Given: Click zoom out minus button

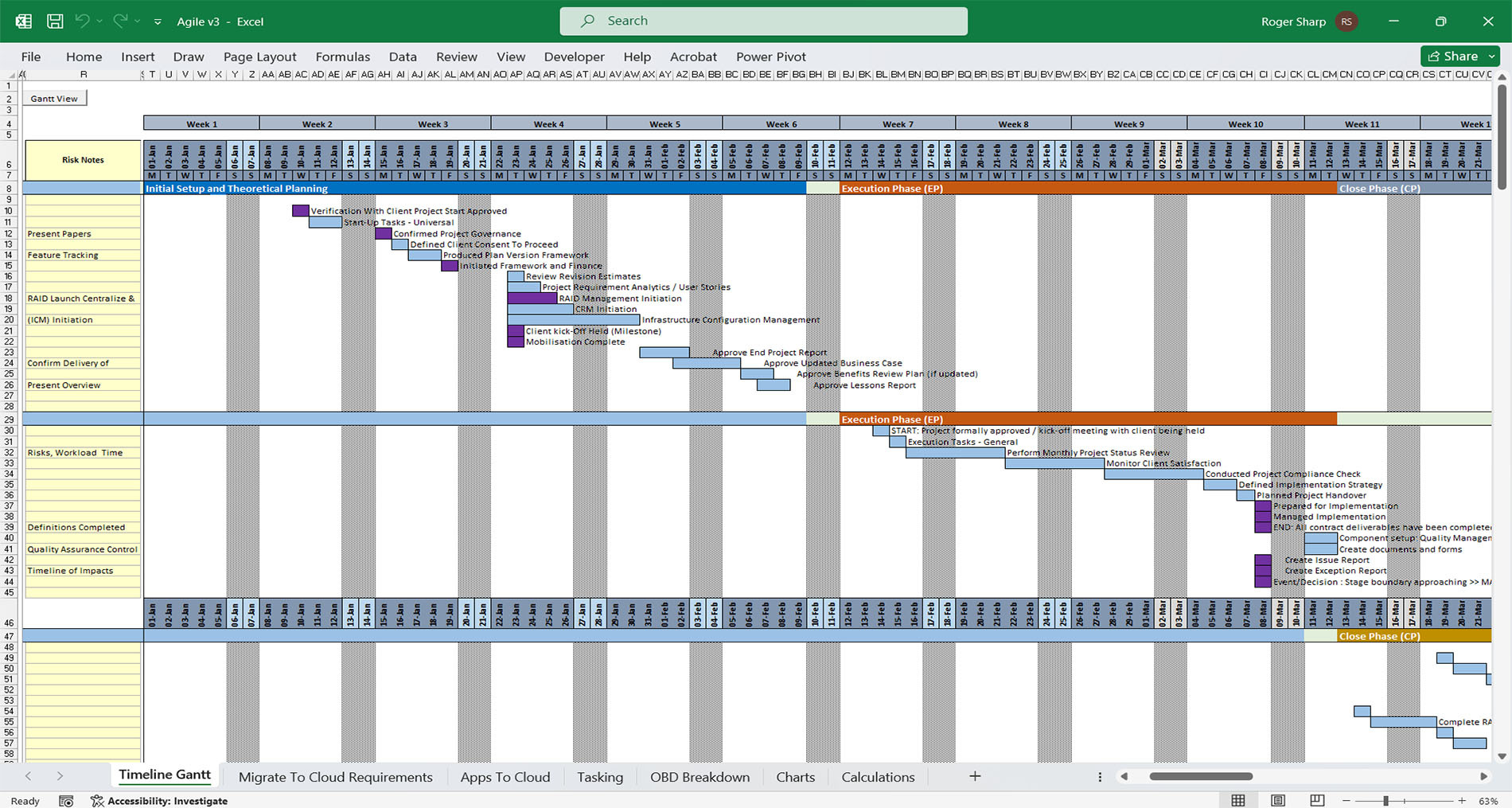Looking at the screenshot, I should pyautogui.click(x=1346, y=801).
